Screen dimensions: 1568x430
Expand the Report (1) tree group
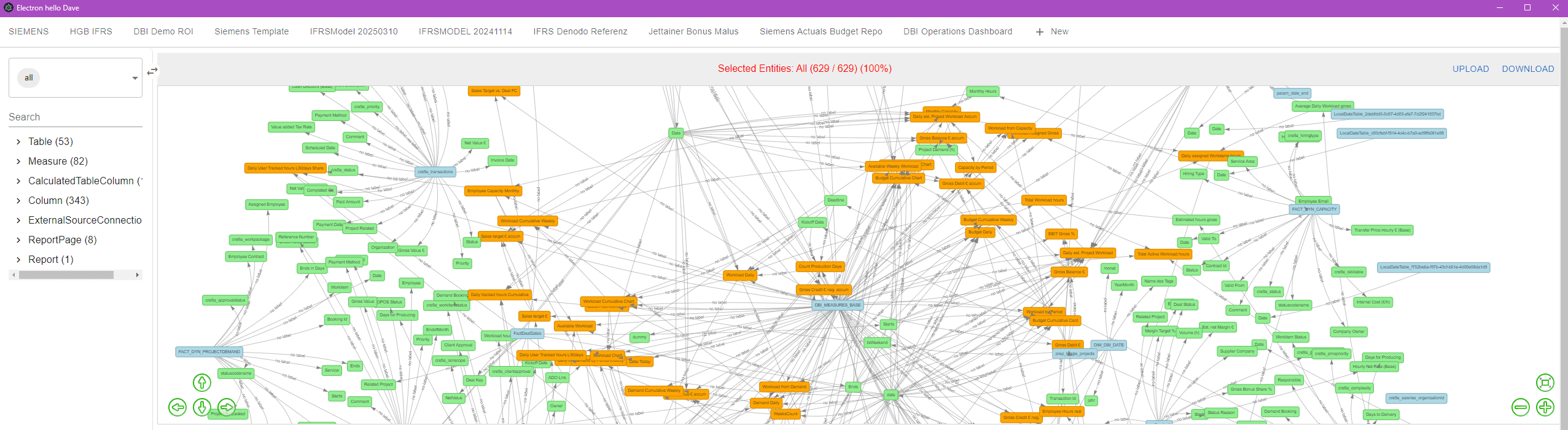pos(18,260)
